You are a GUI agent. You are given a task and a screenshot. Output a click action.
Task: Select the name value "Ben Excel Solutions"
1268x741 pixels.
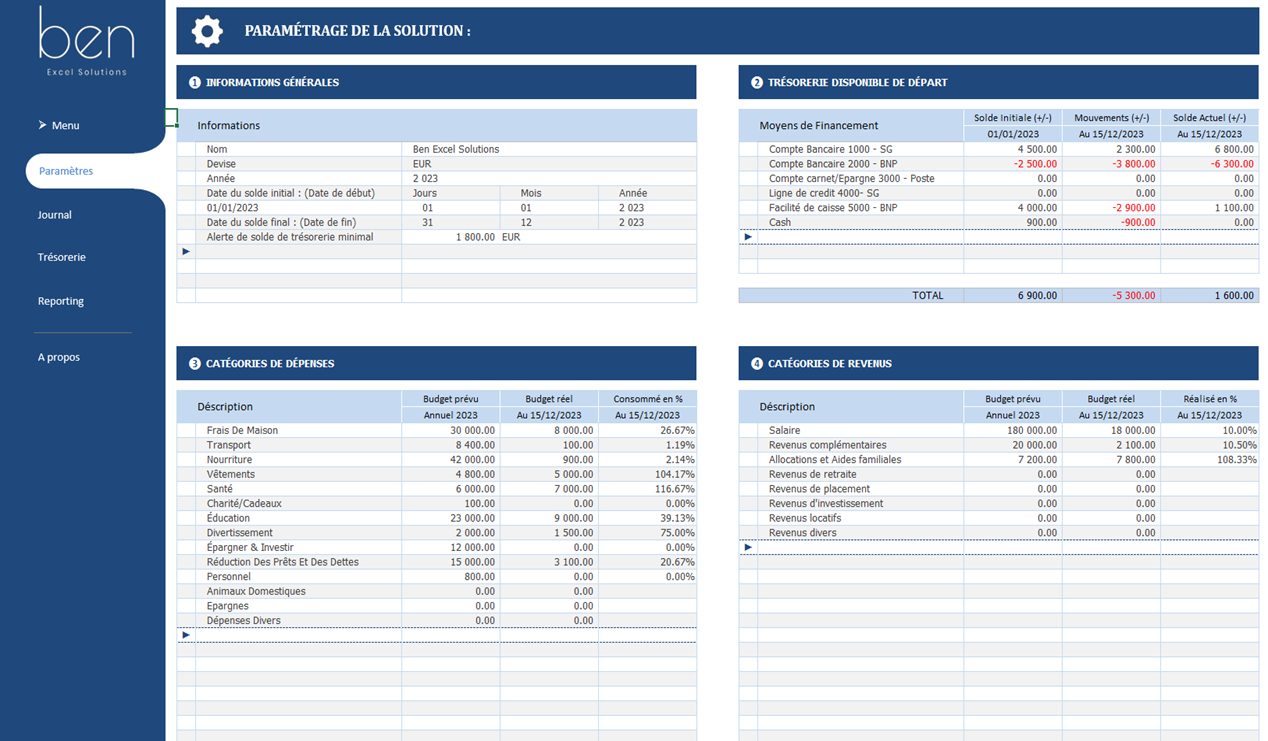[456, 149]
